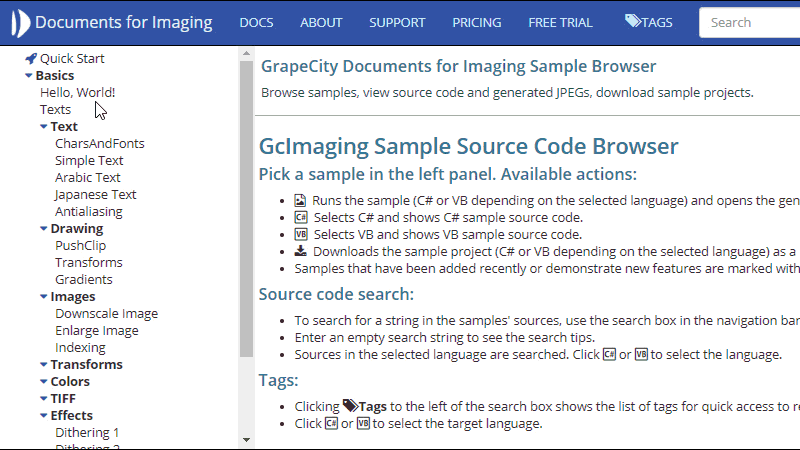
Task: Collapse the Basics tree node
Action: pyautogui.click(x=29, y=75)
